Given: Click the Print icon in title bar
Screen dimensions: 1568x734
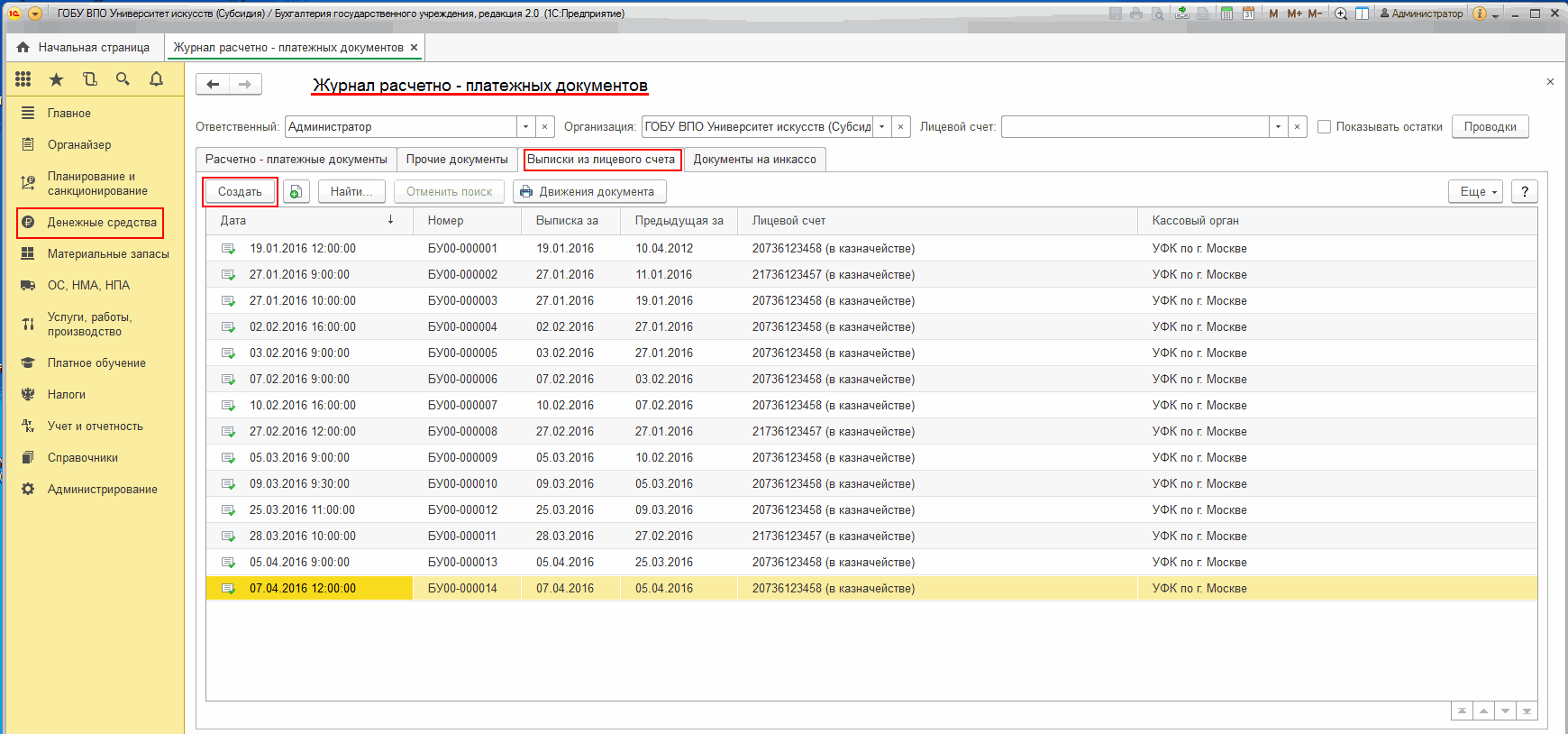Looking at the screenshot, I should coord(1136,14).
